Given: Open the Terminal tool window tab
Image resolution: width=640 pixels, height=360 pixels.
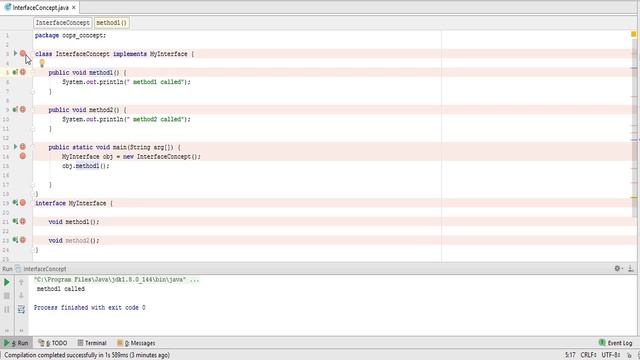Looking at the screenshot, I should [92, 343].
